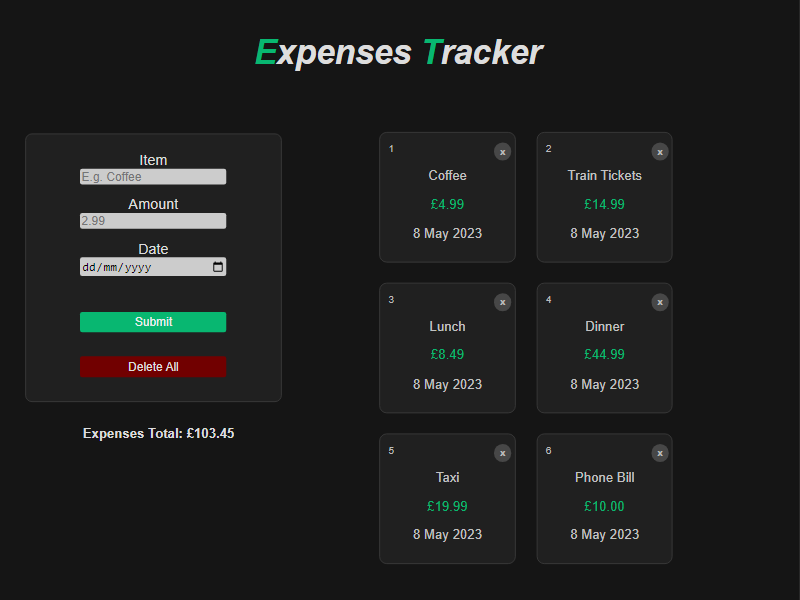Remove the Phone Bill expense
The image size is (800, 600).
click(x=660, y=453)
